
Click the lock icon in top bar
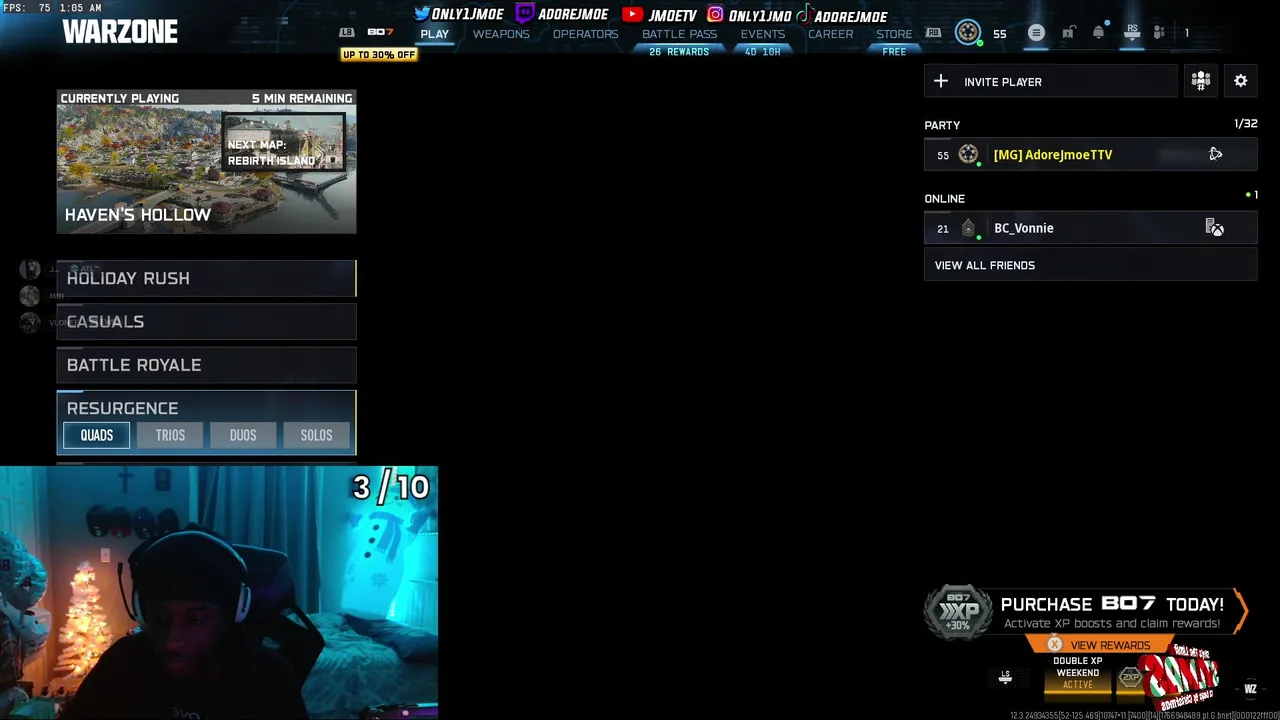click(1068, 33)
